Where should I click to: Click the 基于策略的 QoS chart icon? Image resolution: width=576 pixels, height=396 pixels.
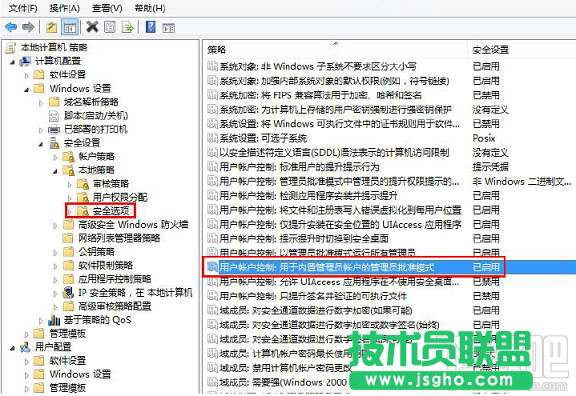(54, 320)
